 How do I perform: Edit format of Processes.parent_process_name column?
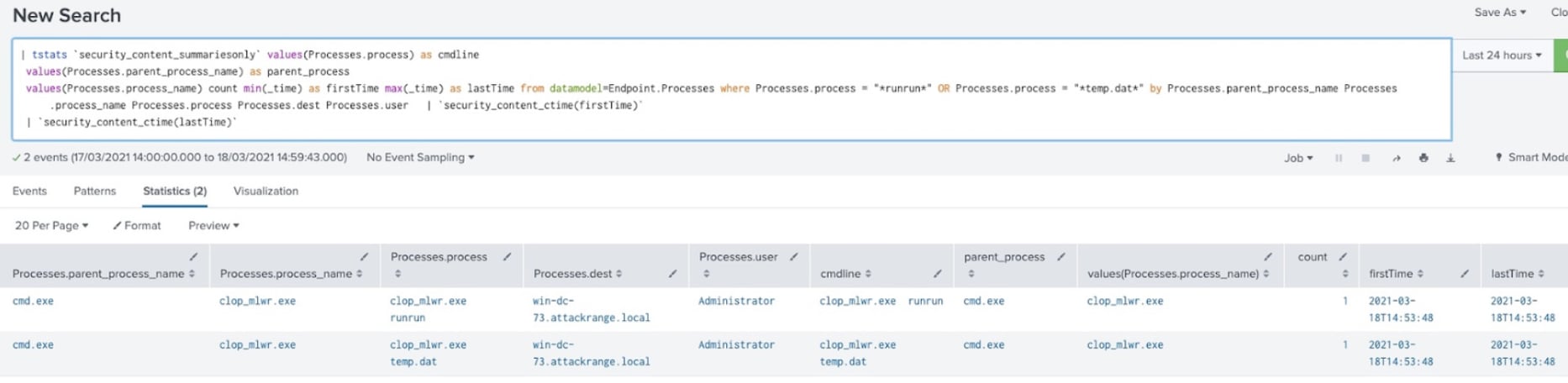[x=193, y=257]
